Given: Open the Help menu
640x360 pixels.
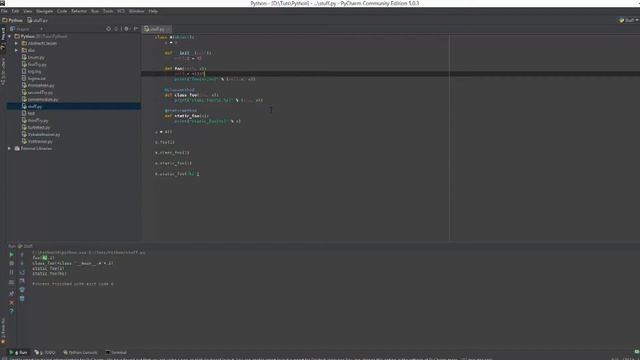Looking at the screenshot, I should pos(153,11).
